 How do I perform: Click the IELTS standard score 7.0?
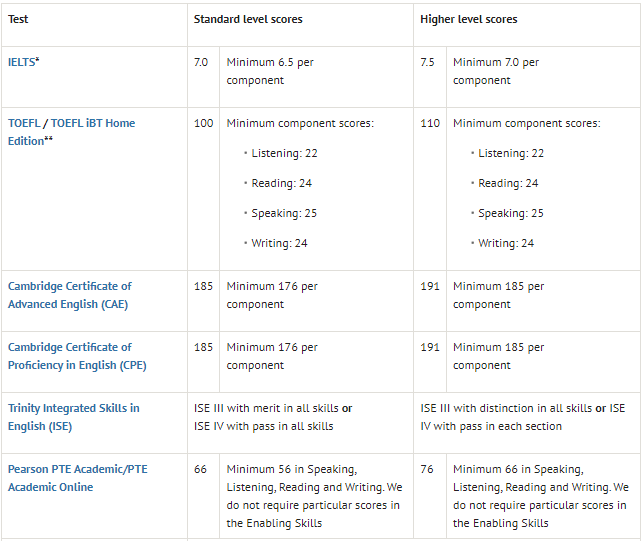tap(201, 62)
